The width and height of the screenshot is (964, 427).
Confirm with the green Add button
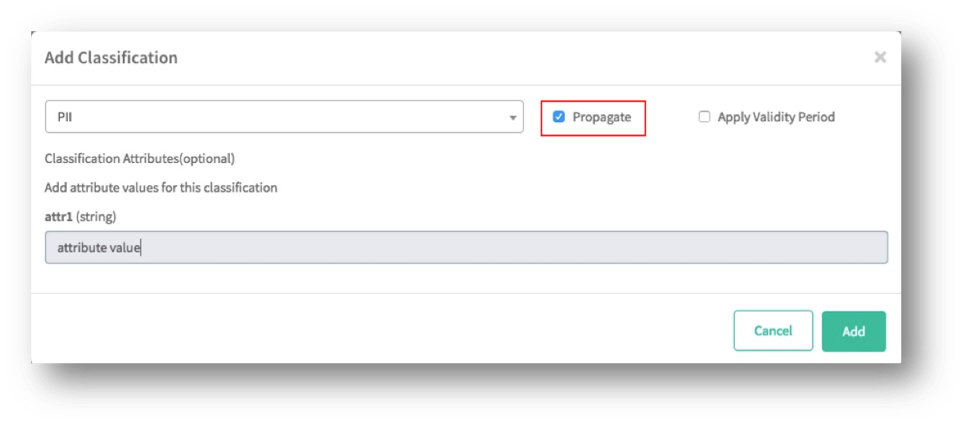pos(853,331)
